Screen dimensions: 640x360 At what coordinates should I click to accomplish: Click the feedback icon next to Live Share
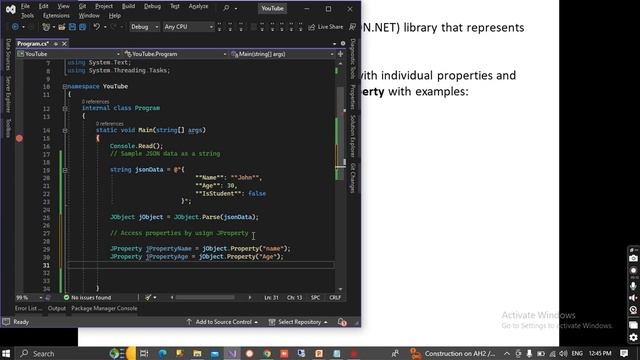pos(352,27)
